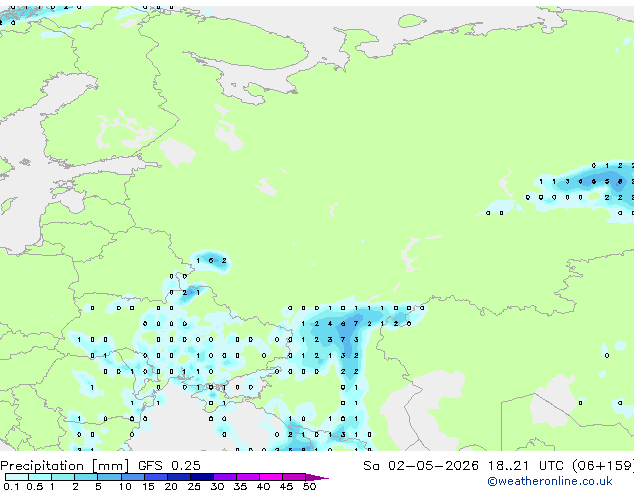Screen dimensions: 634x490
Task: Click the "35" legend label
Action: 240,486
